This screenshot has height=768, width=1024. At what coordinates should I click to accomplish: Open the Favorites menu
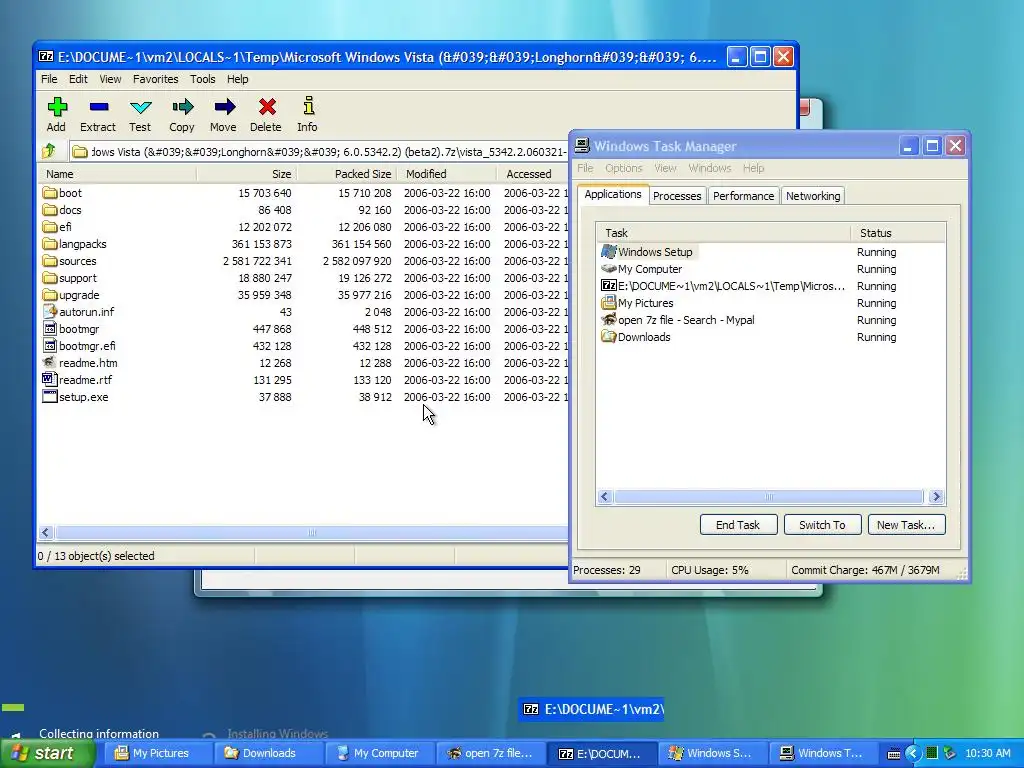(x=155, y=79)
